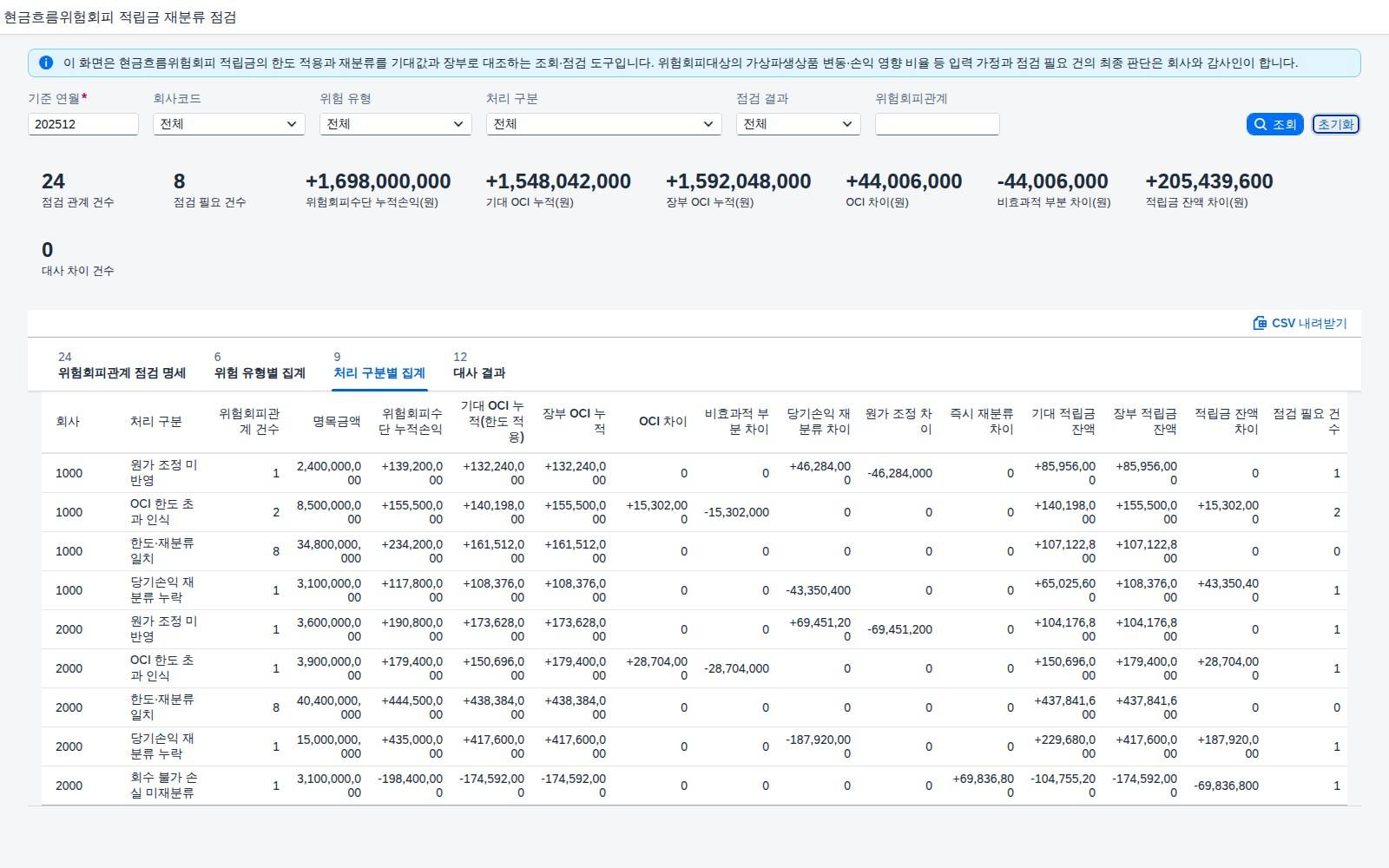Click the 기준 연월 input field

coord(83,124)
